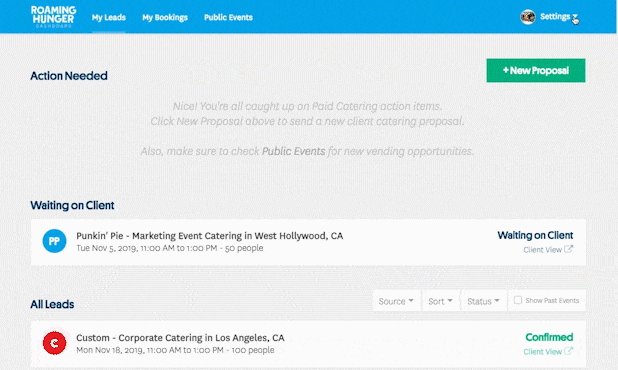Click the user avatar next to Settings
Viewport: 618px width, 370px height.
tap(528, 17)
